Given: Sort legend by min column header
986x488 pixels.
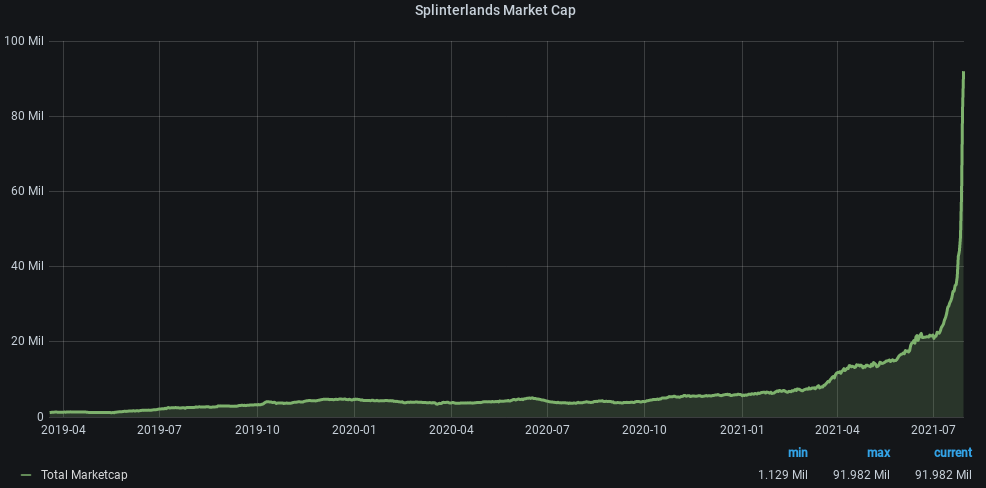Looking at the screenshot, I should 797,453.
